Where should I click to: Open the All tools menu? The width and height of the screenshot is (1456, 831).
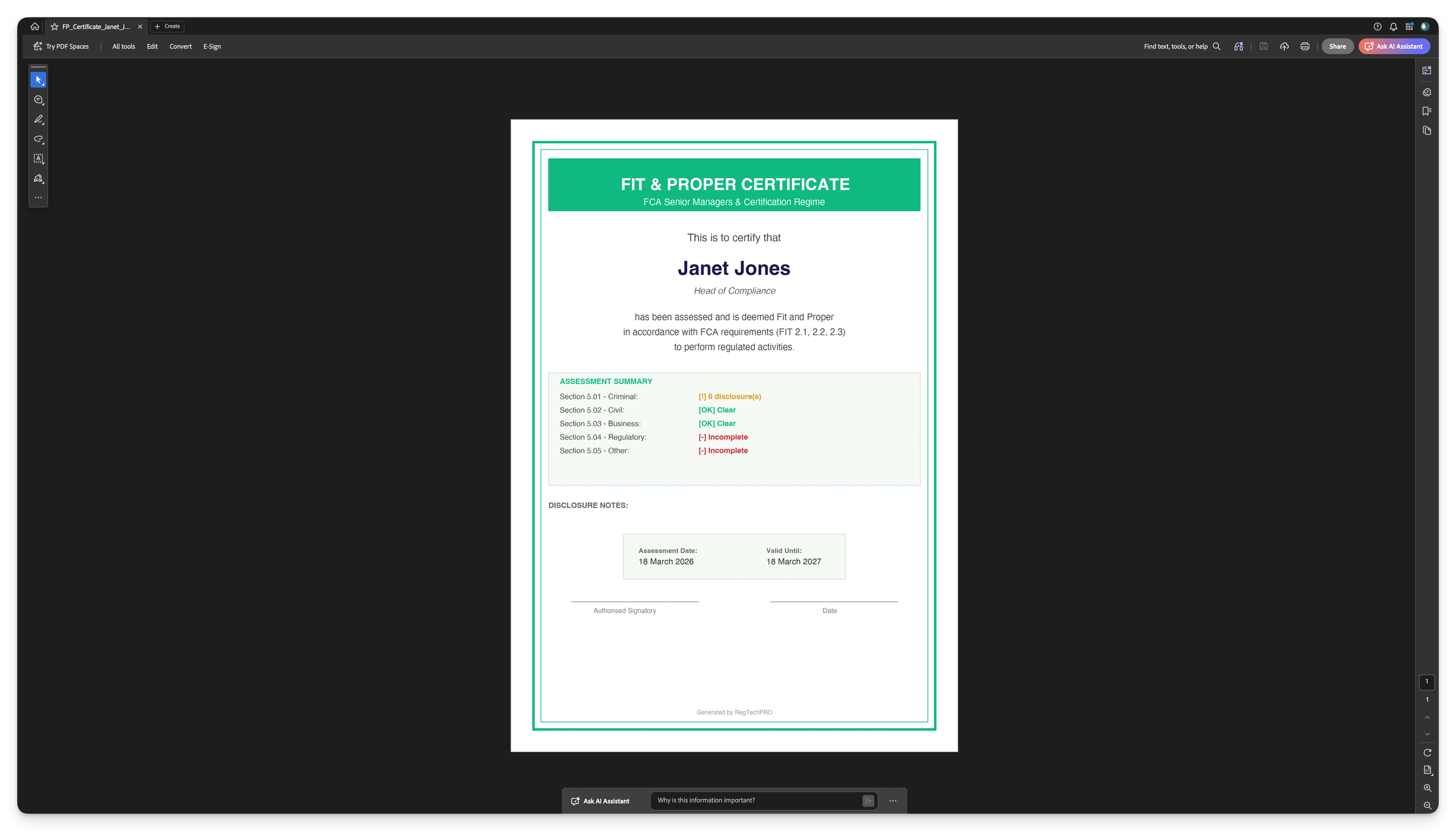point(123,47)
